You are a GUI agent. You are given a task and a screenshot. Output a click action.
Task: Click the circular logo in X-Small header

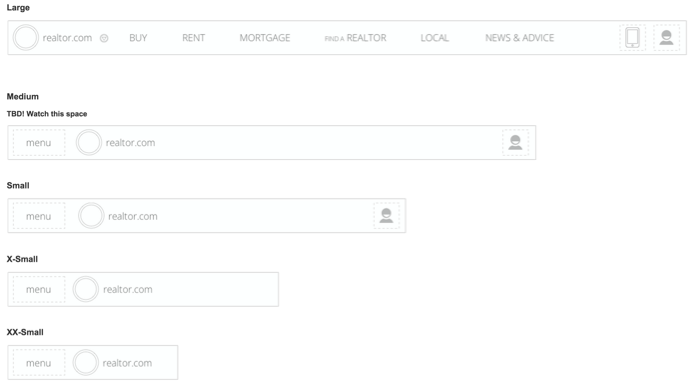click(x=85, y=289)
